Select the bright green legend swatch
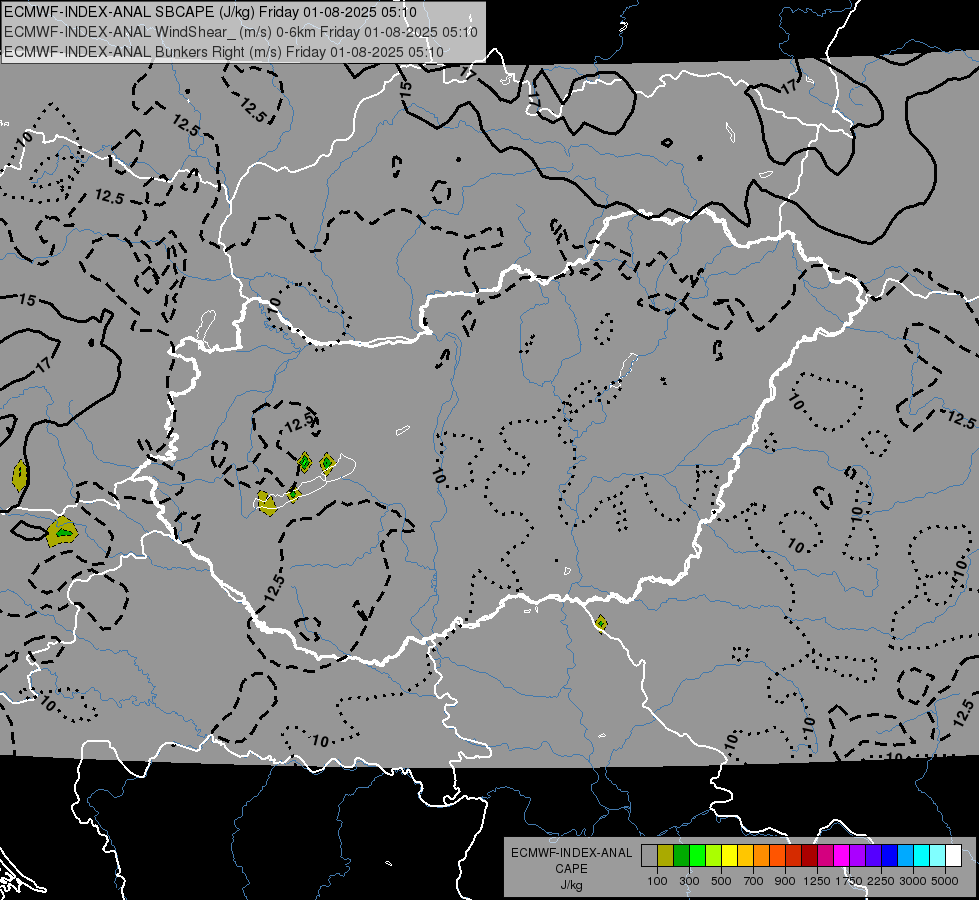979x900 pixels. (697, 856)
